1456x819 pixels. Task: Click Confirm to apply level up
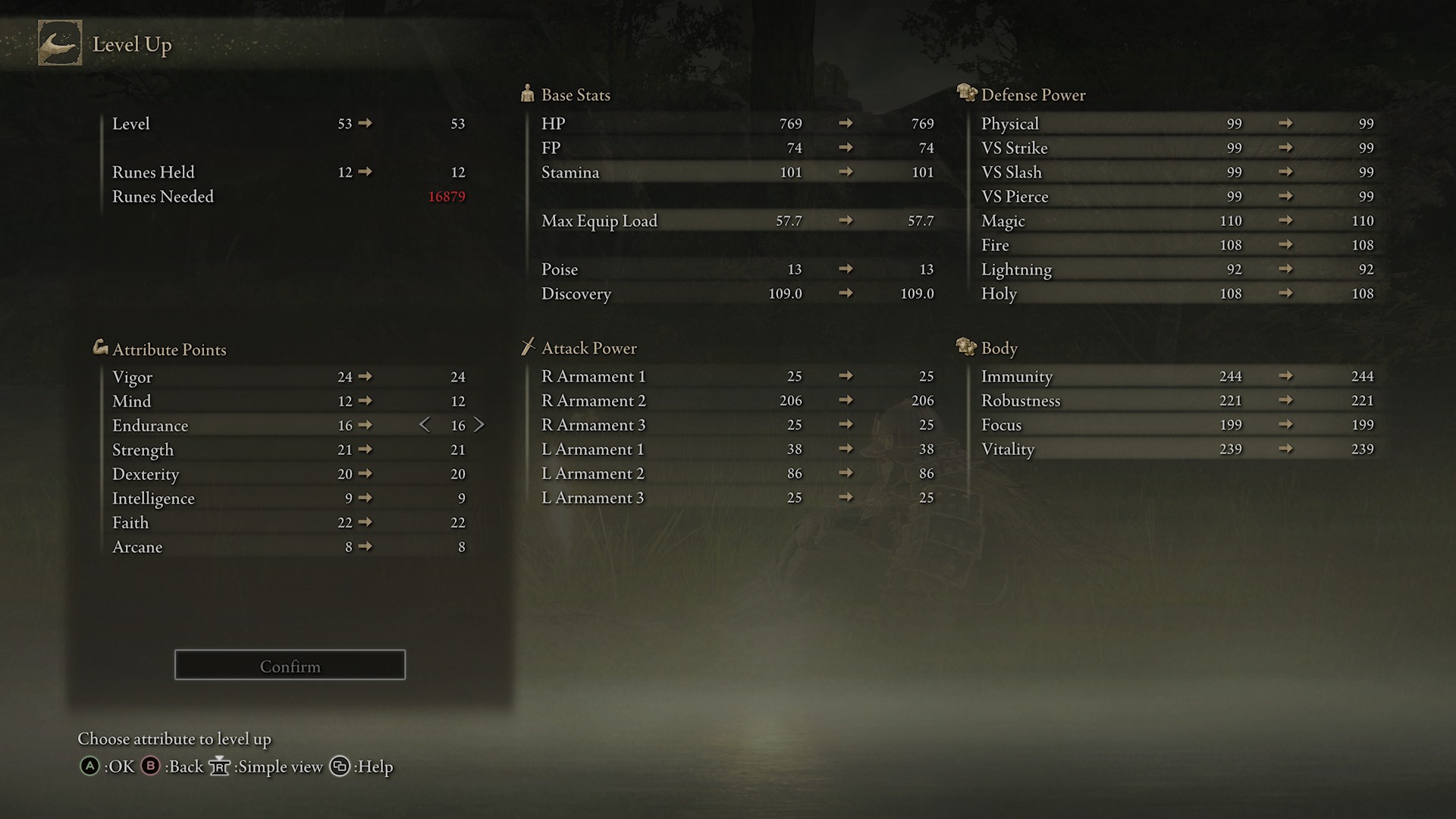(290, 666)
